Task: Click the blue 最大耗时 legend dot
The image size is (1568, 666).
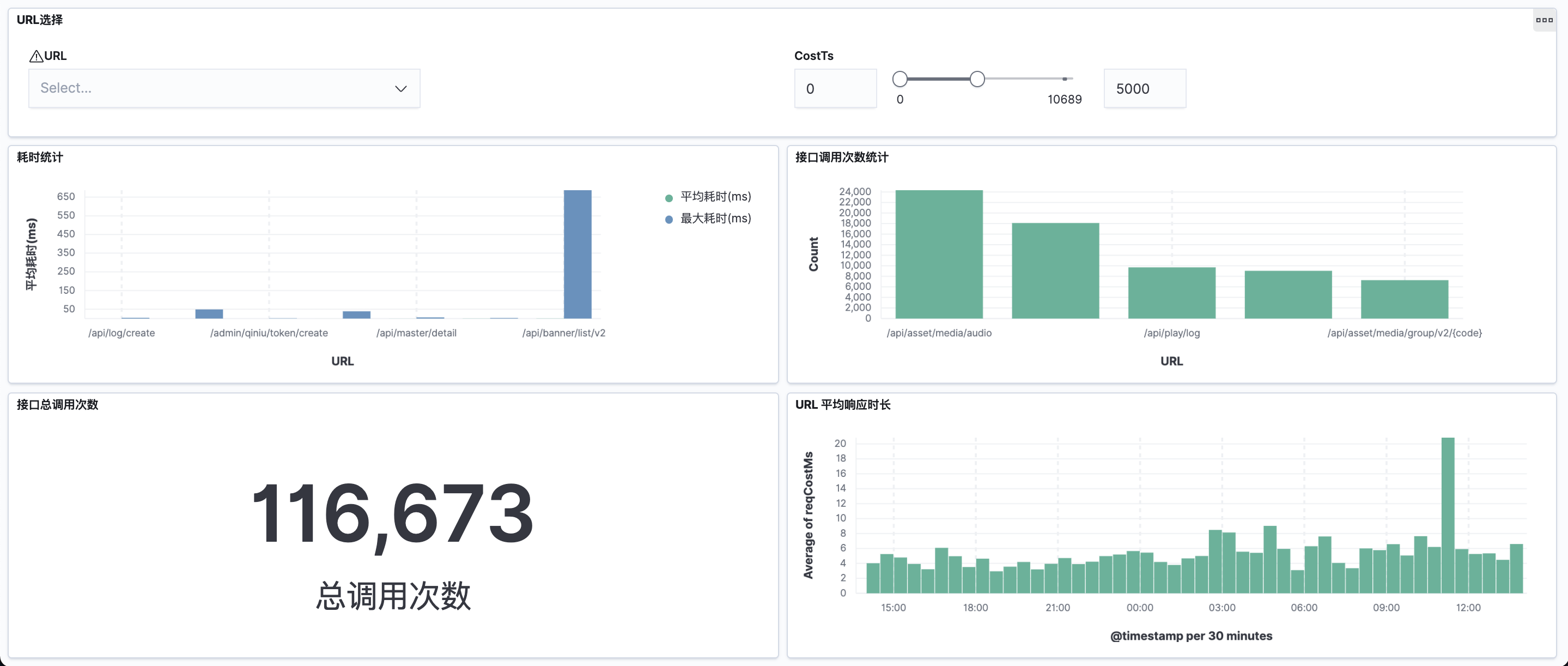Action: [668, 220]
